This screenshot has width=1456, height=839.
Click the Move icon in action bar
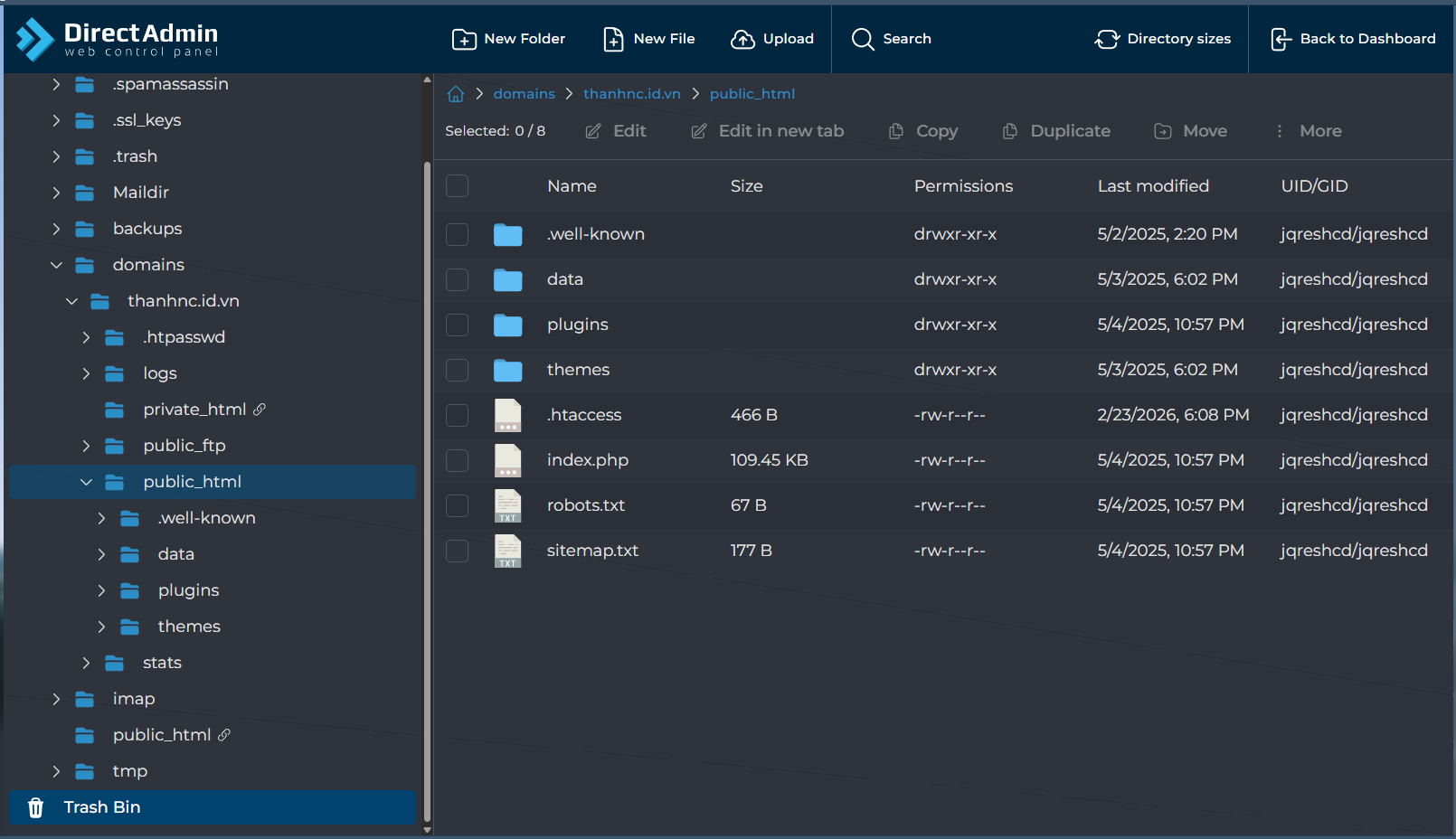point(1163,131)
